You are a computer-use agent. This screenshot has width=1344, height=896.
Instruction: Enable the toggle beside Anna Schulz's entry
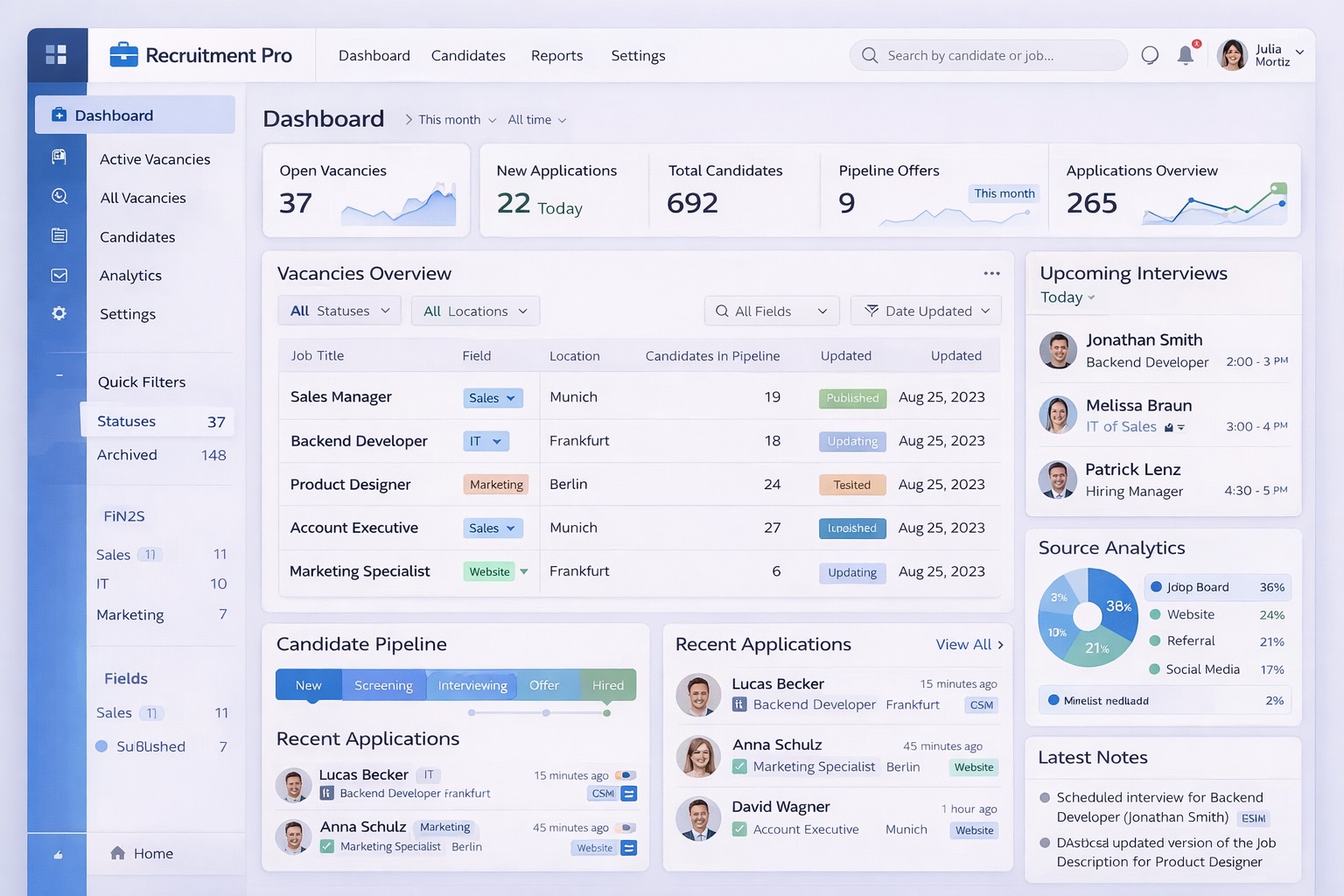point(626,827)
